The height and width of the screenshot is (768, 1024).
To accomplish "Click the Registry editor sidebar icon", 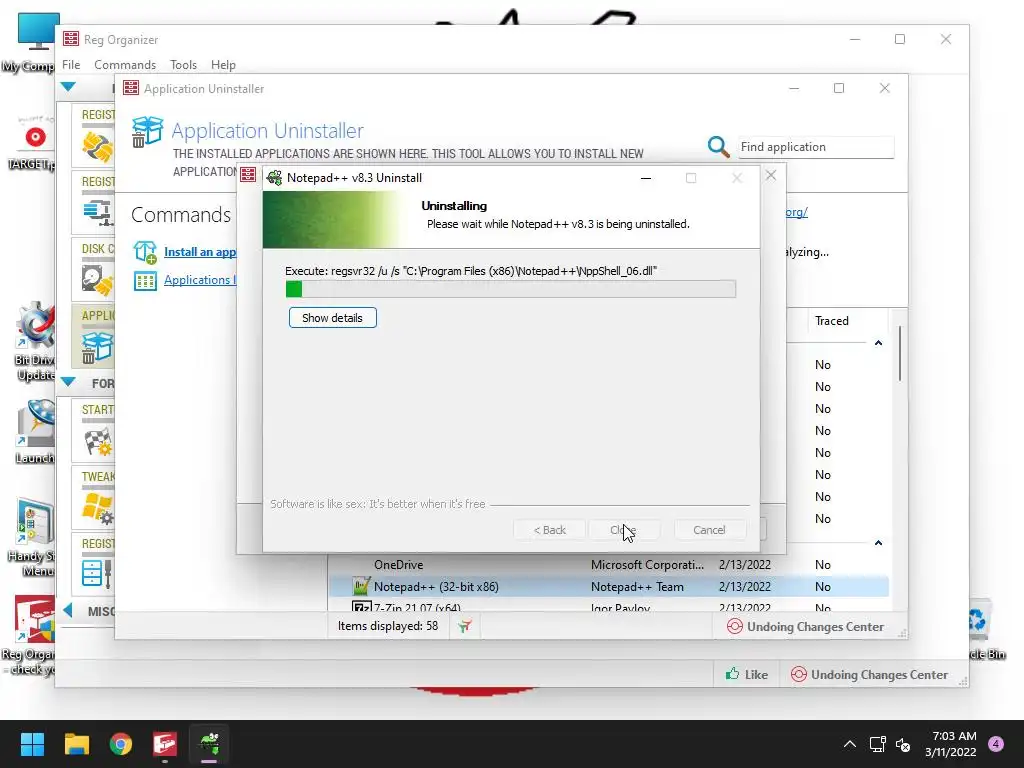I will (x=97, y=574).
